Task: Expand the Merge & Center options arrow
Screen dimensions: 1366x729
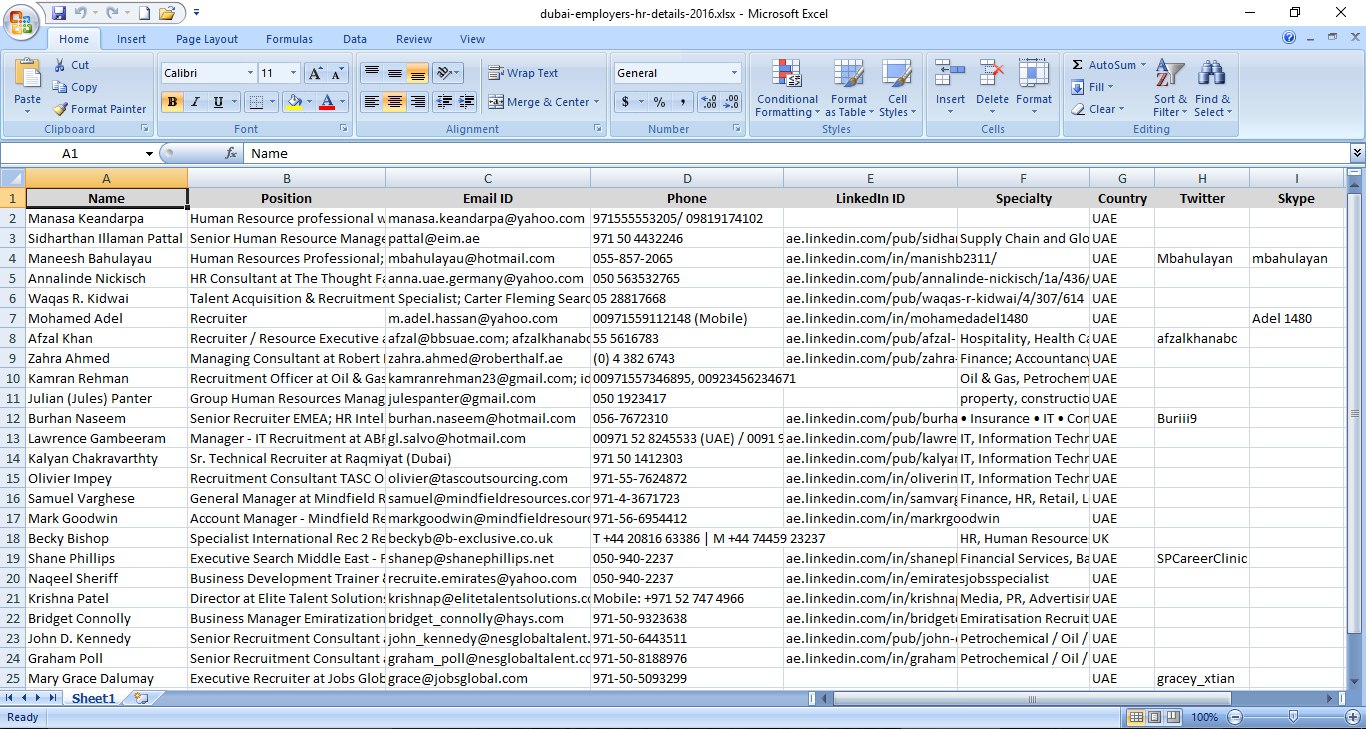Action: pyautogui.click(x=596, y=102)
